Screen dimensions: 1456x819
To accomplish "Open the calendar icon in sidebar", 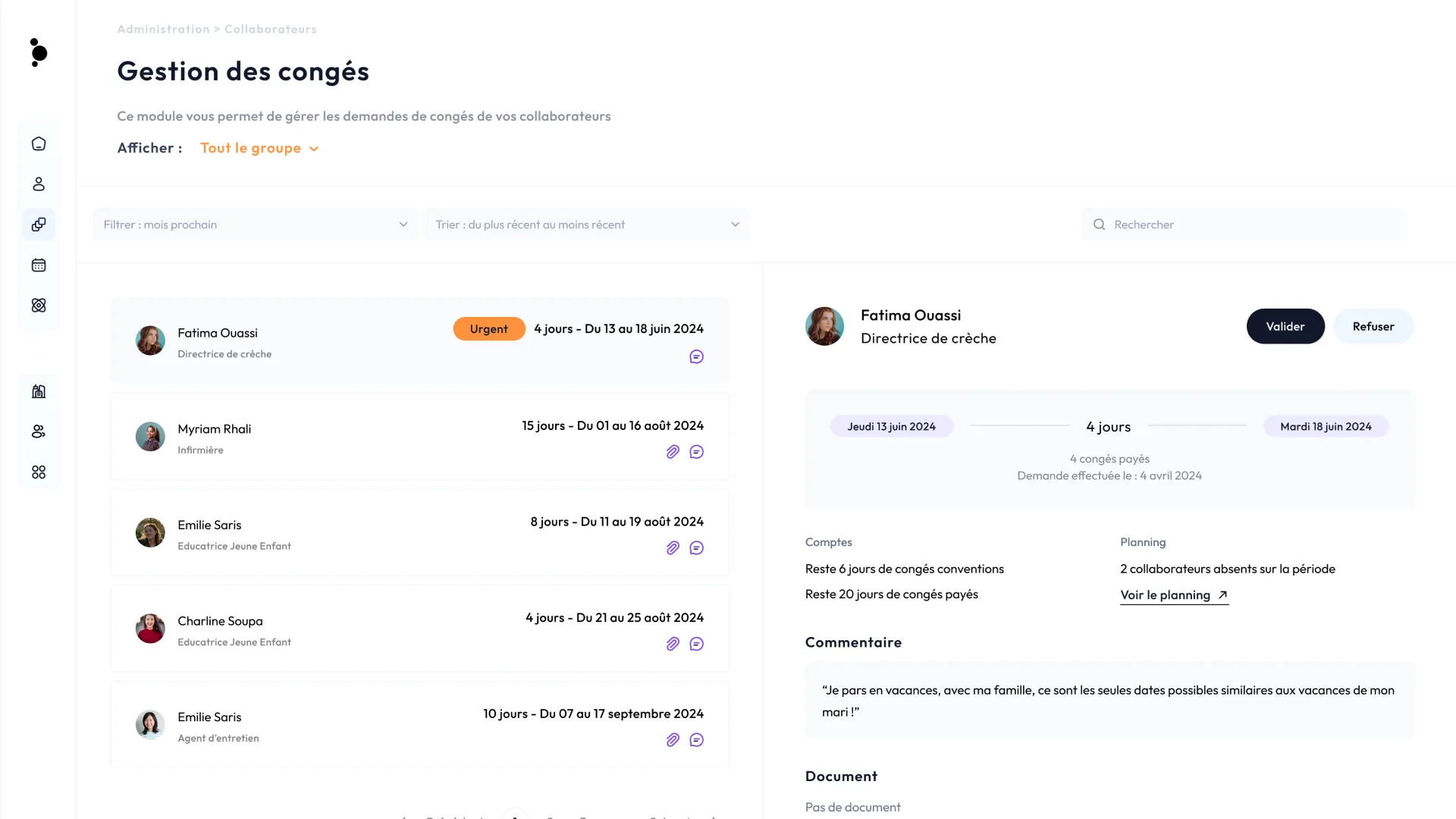I will (39, 265).
